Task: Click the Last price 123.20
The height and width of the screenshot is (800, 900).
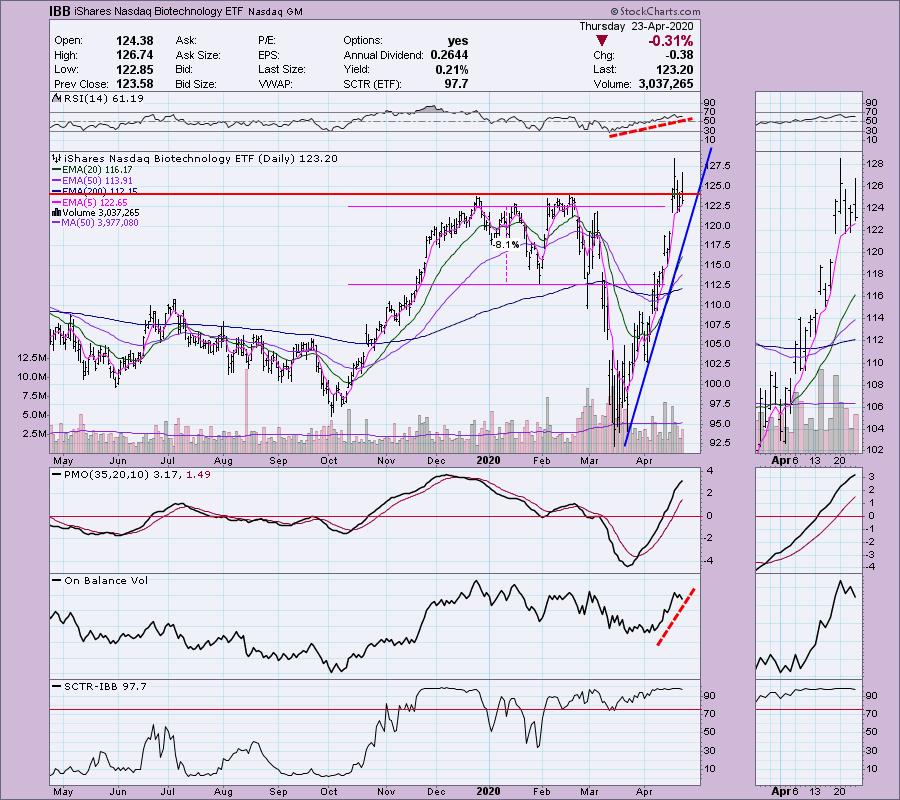Action: (x=675, y=69)
